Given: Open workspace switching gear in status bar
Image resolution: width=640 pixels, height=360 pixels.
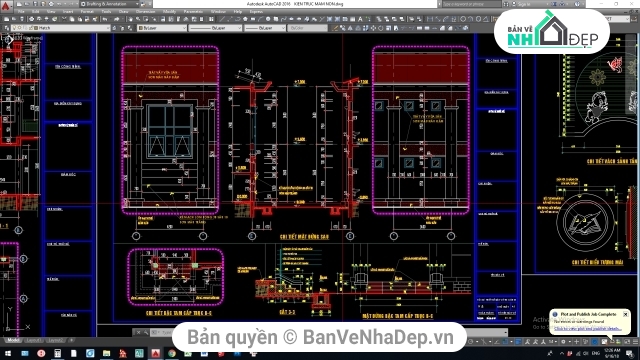Looking at the screenshot, I should tap(563, 342).
